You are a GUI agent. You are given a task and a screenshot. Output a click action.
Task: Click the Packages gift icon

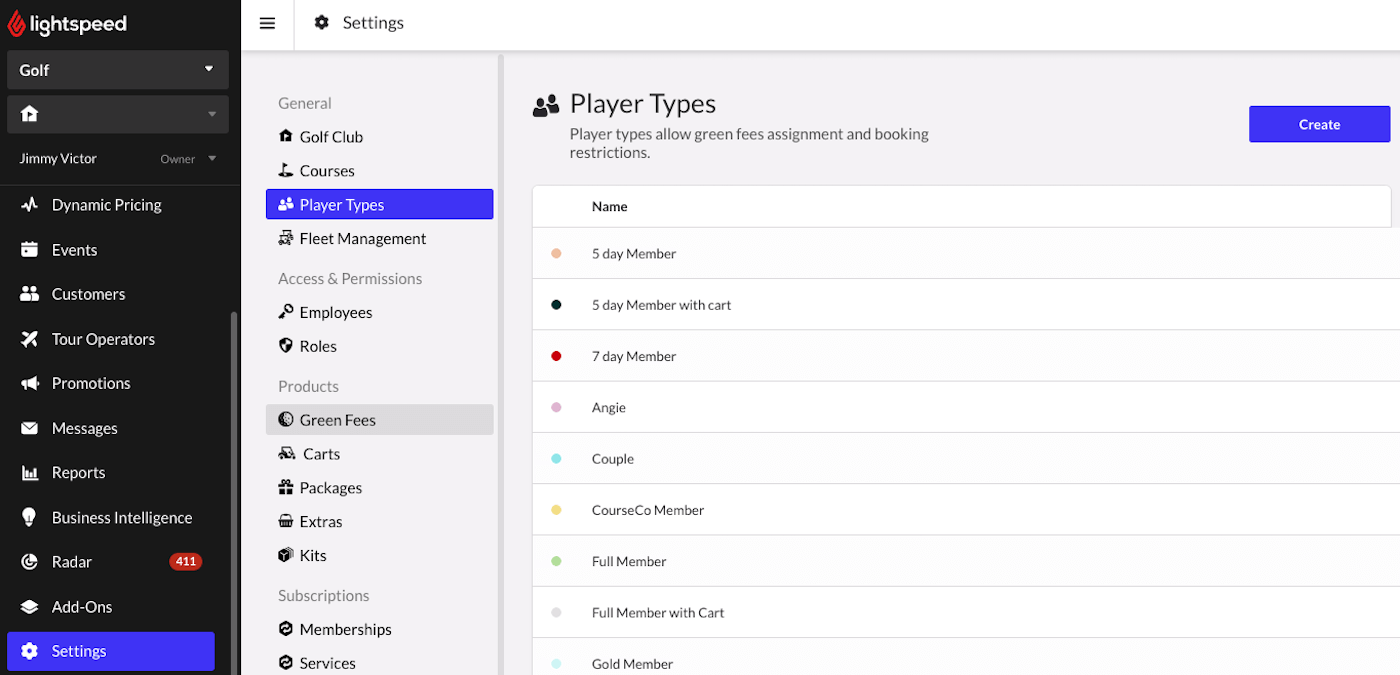(x=286, y=488)
